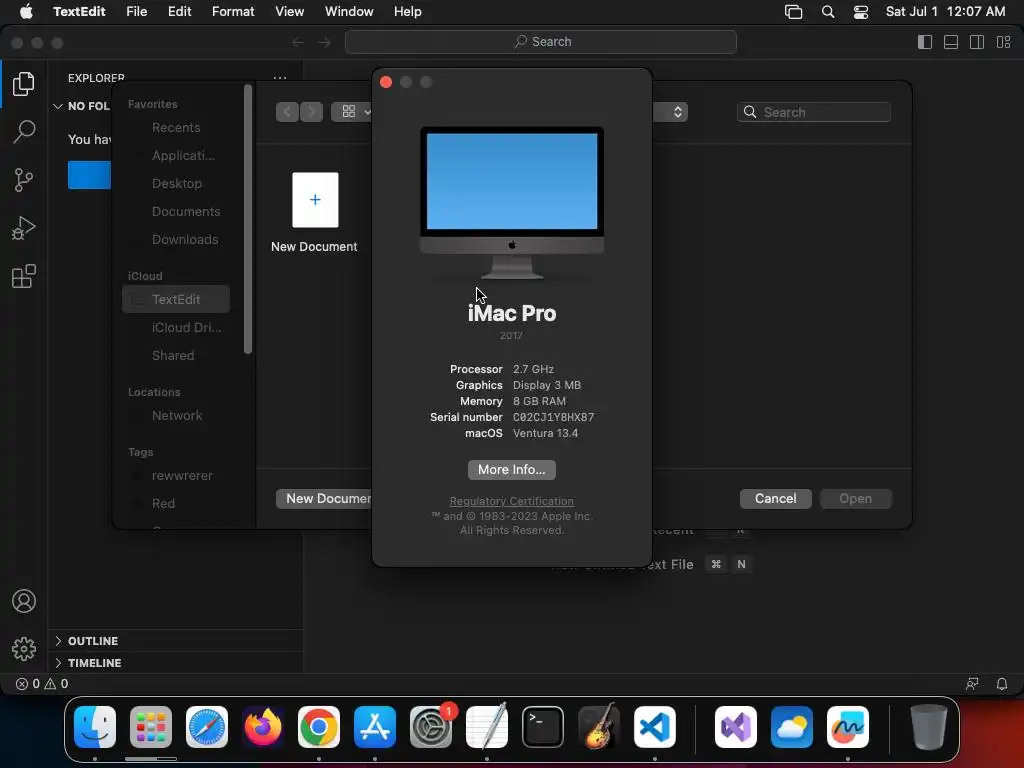This screenshot has height=768, width=1024.
Task: Open Search in VS Code activity bar
Action: (x=24, y=131)
